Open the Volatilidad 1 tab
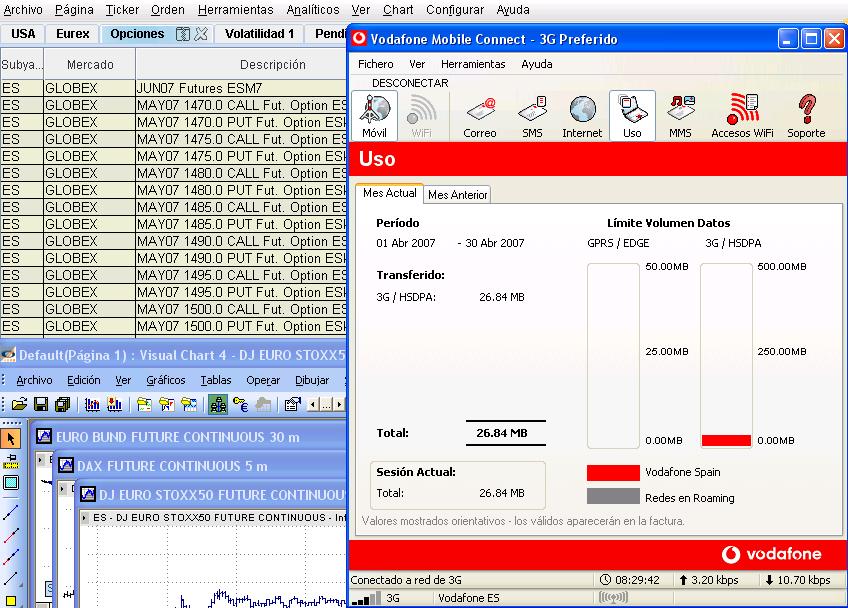This screenshot has height=608, width=848. 259,34
